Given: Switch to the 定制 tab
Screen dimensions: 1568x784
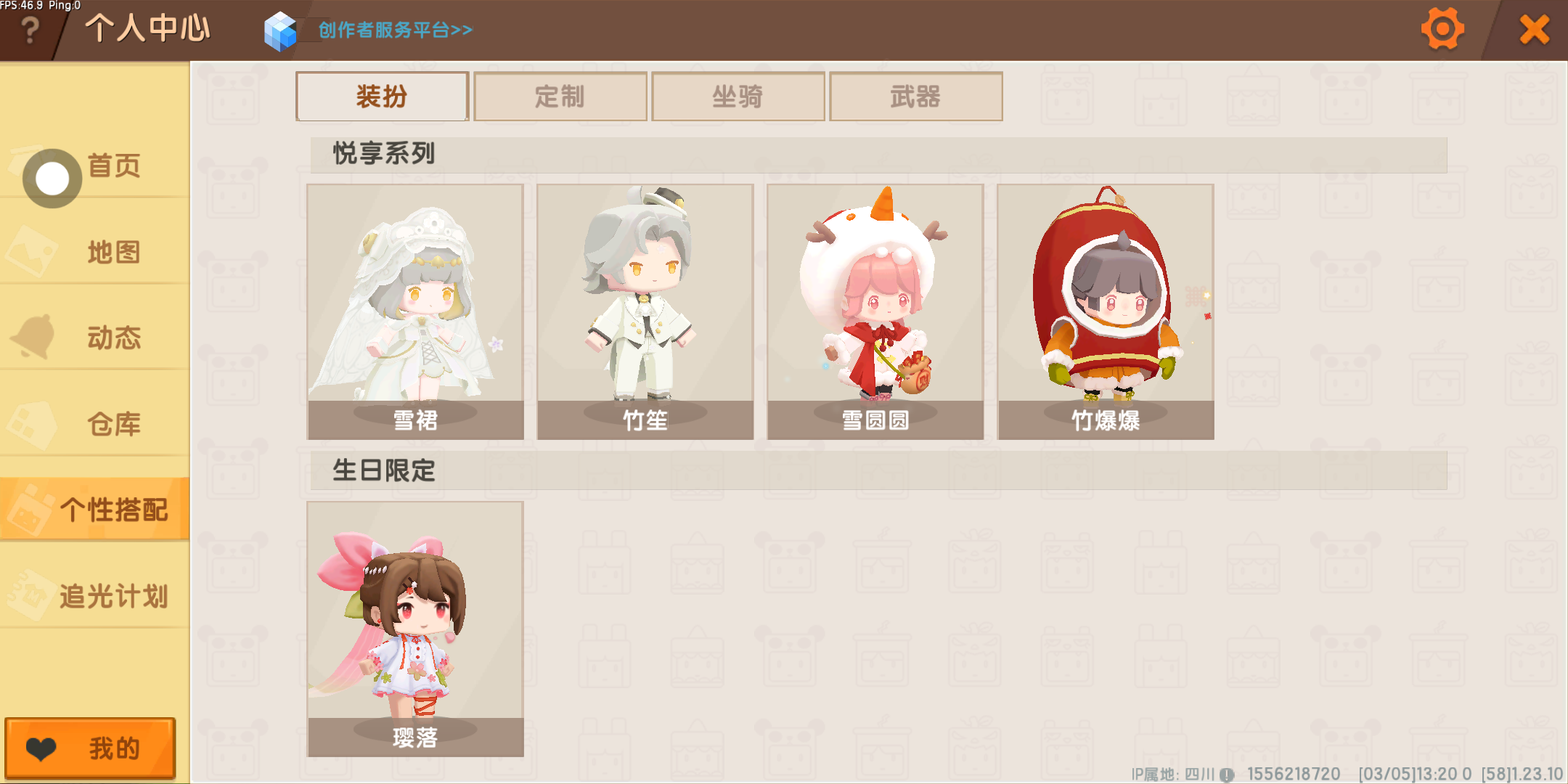Looking at the screenshot, I should pyautogui.click(x=560, y=97).
